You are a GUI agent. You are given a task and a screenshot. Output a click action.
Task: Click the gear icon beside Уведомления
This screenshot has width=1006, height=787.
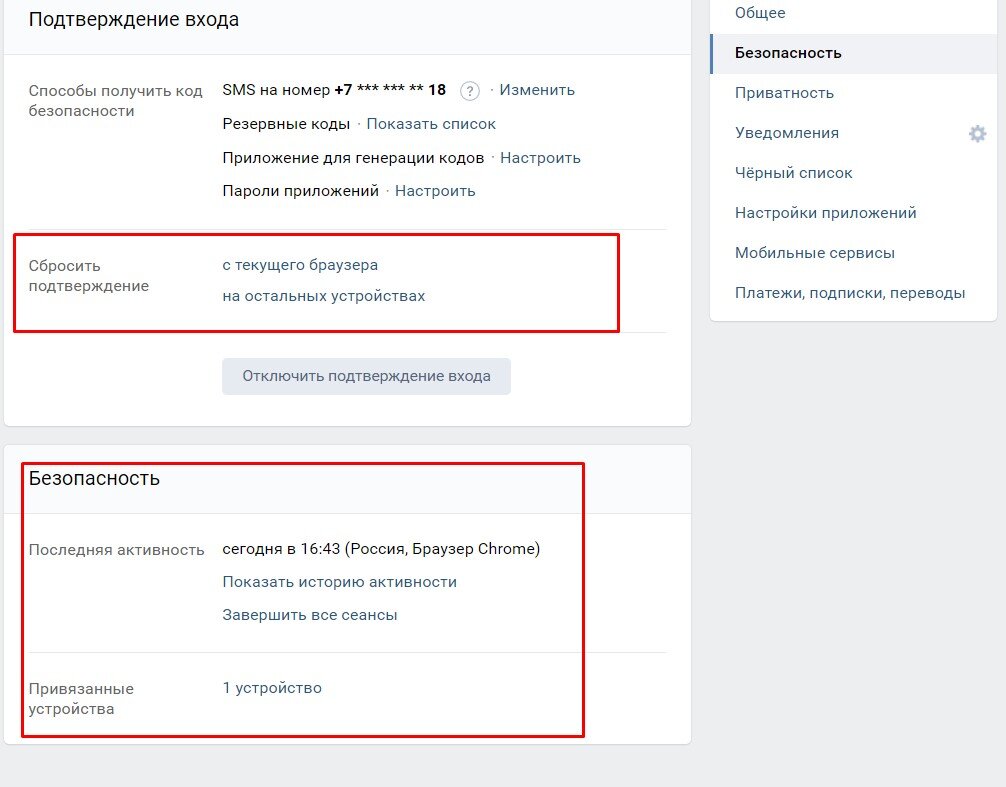click(977, 133)
